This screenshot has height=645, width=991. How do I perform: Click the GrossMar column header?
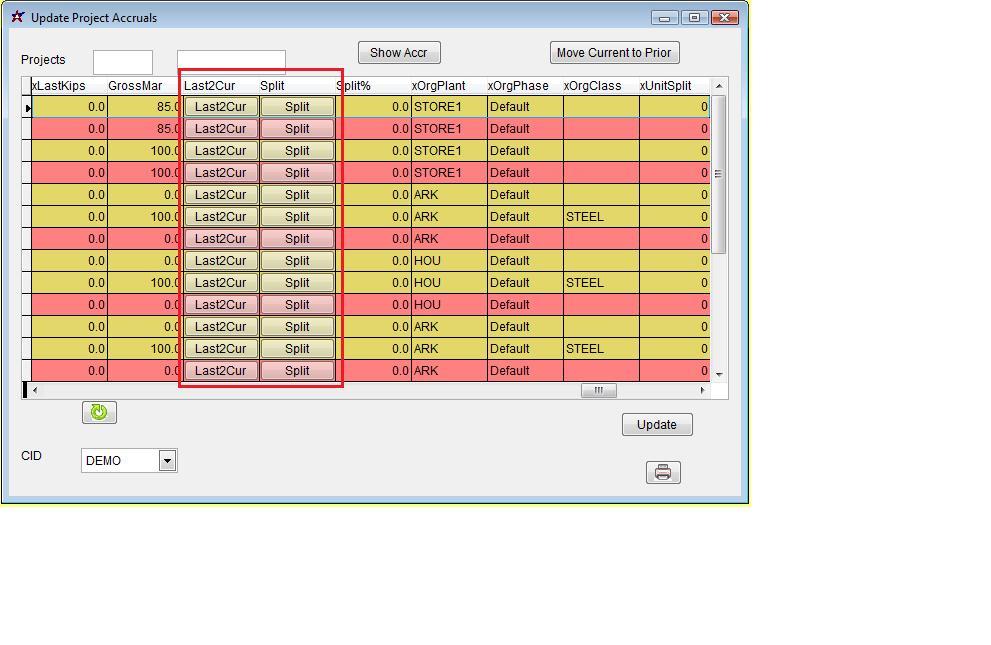[135, 86]
